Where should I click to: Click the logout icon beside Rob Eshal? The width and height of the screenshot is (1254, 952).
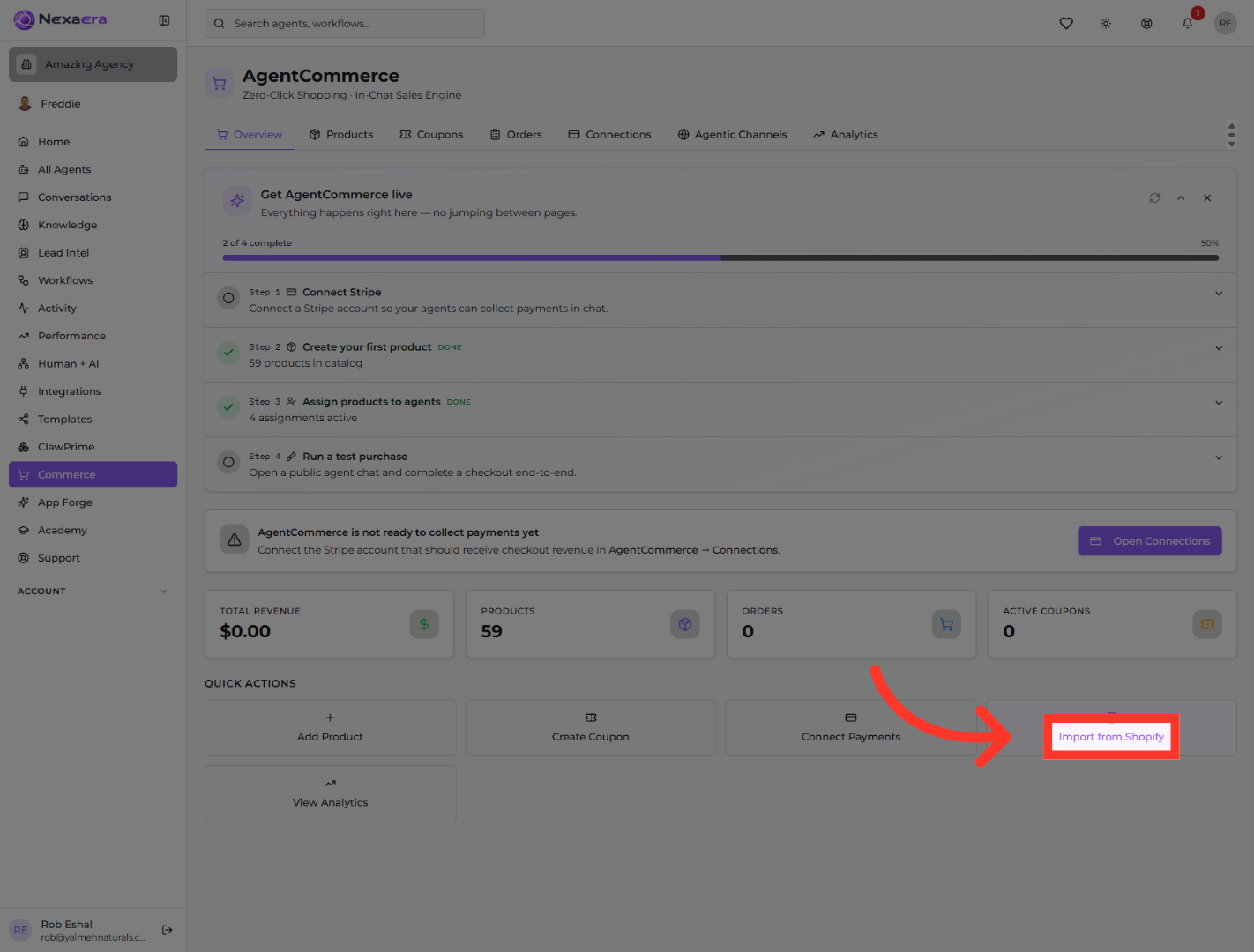(x=168, y=930)
